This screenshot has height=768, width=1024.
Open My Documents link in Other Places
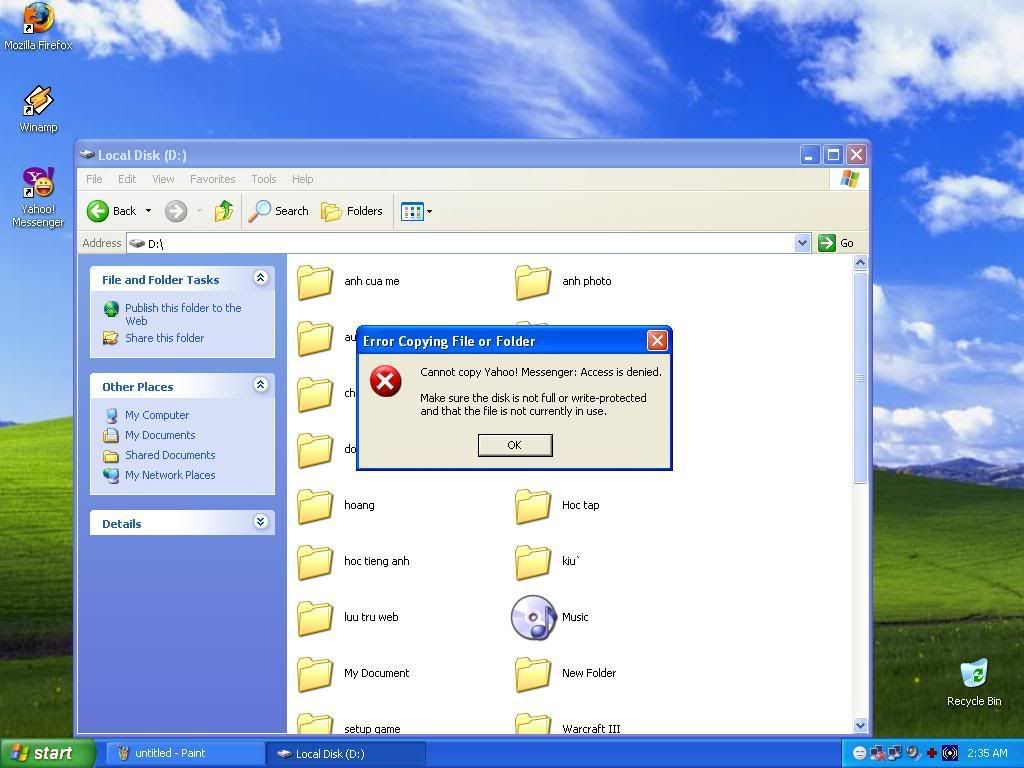tap(160, 435)
